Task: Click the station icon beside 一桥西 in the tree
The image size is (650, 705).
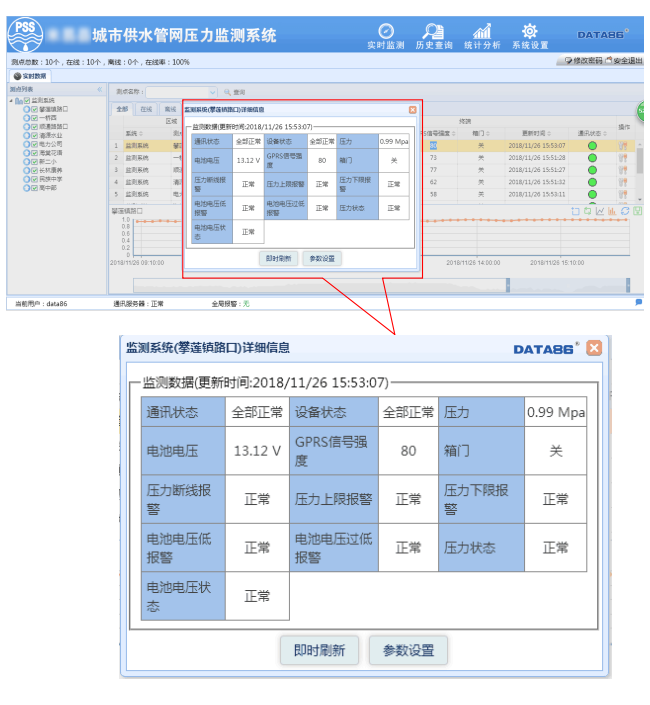Action: pyautogui.click(x=27, y=118)
